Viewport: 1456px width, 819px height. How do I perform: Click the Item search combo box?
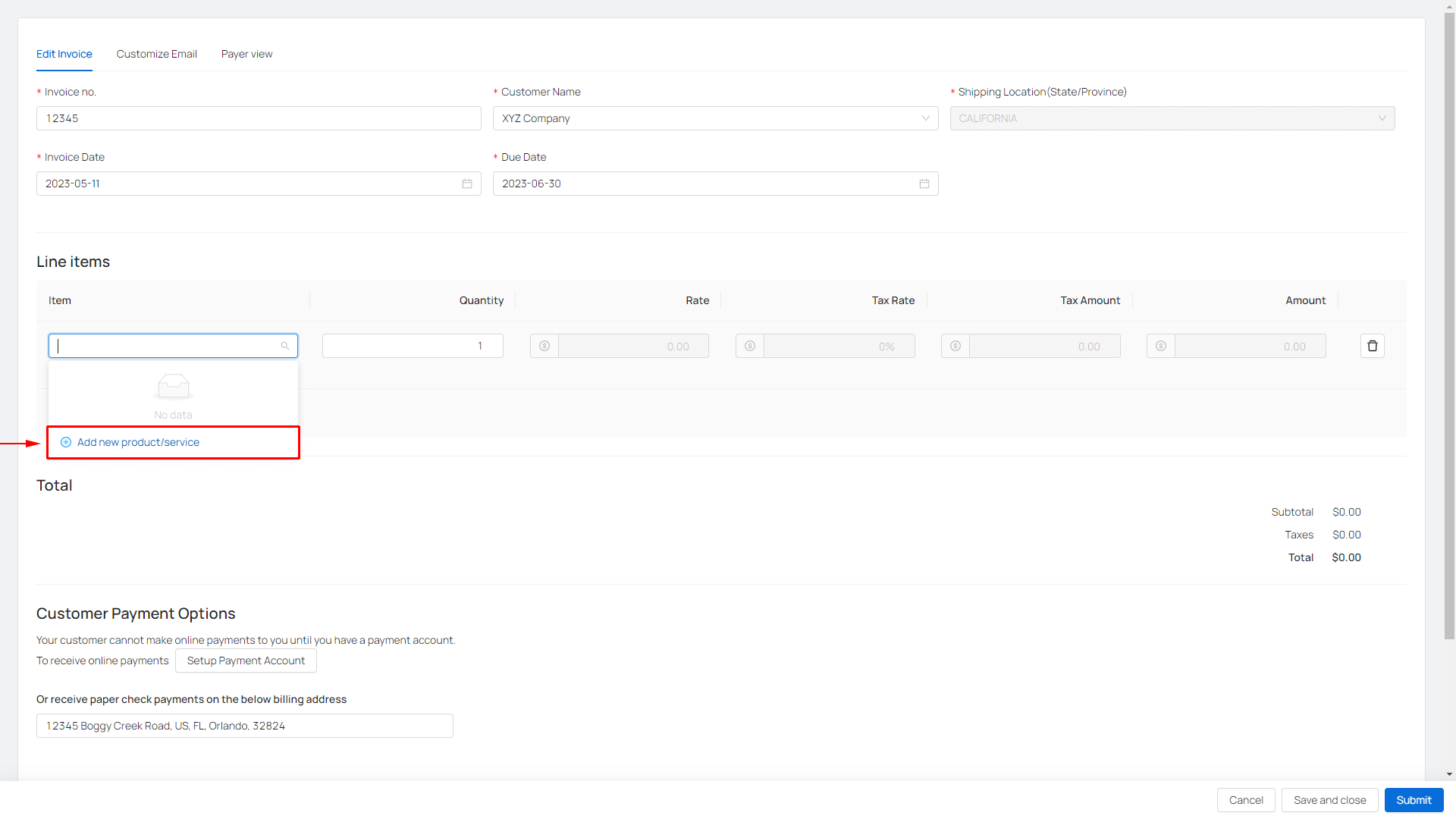pos(167,346)
